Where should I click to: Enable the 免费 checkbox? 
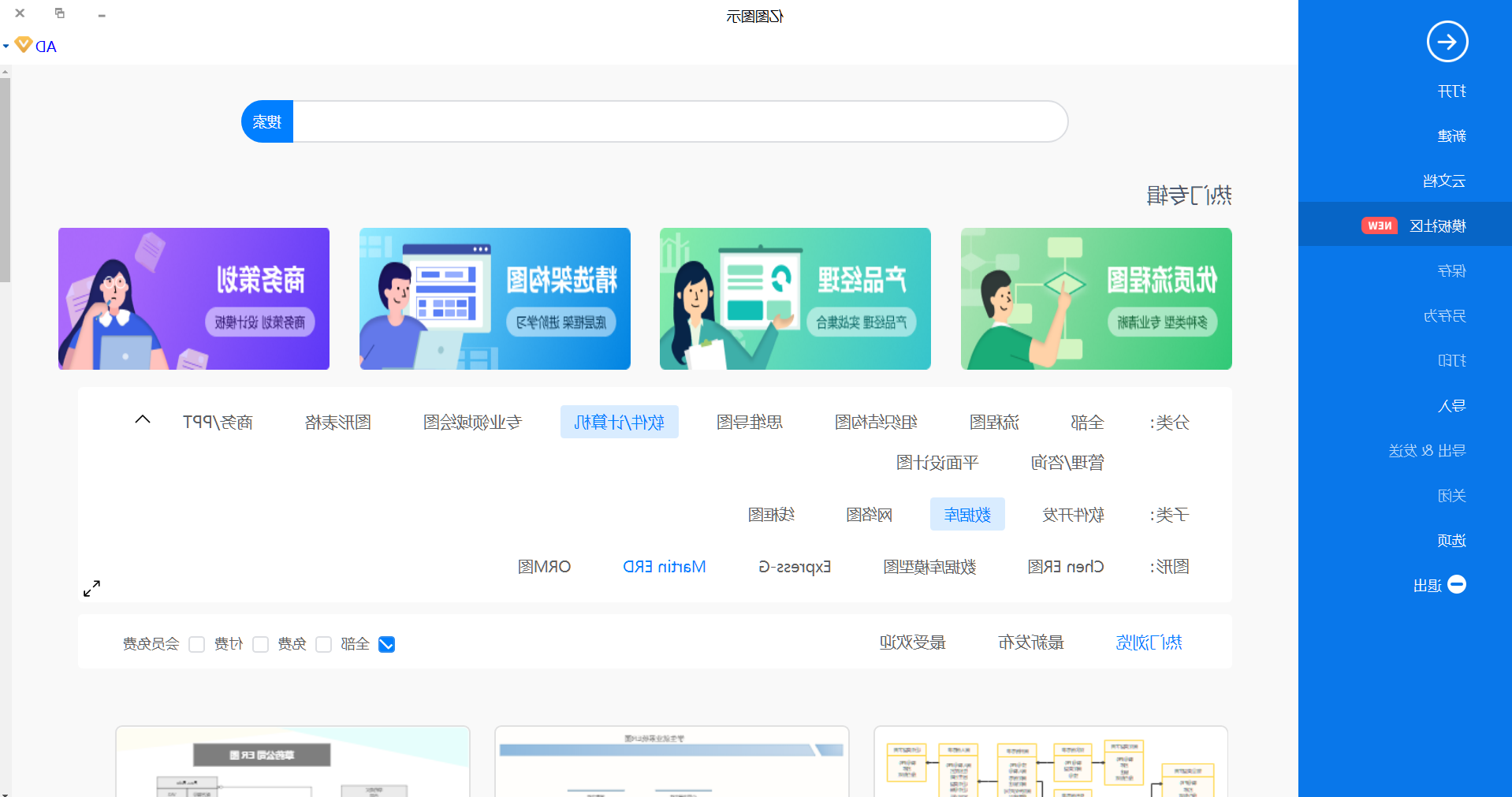coord(323,644)
